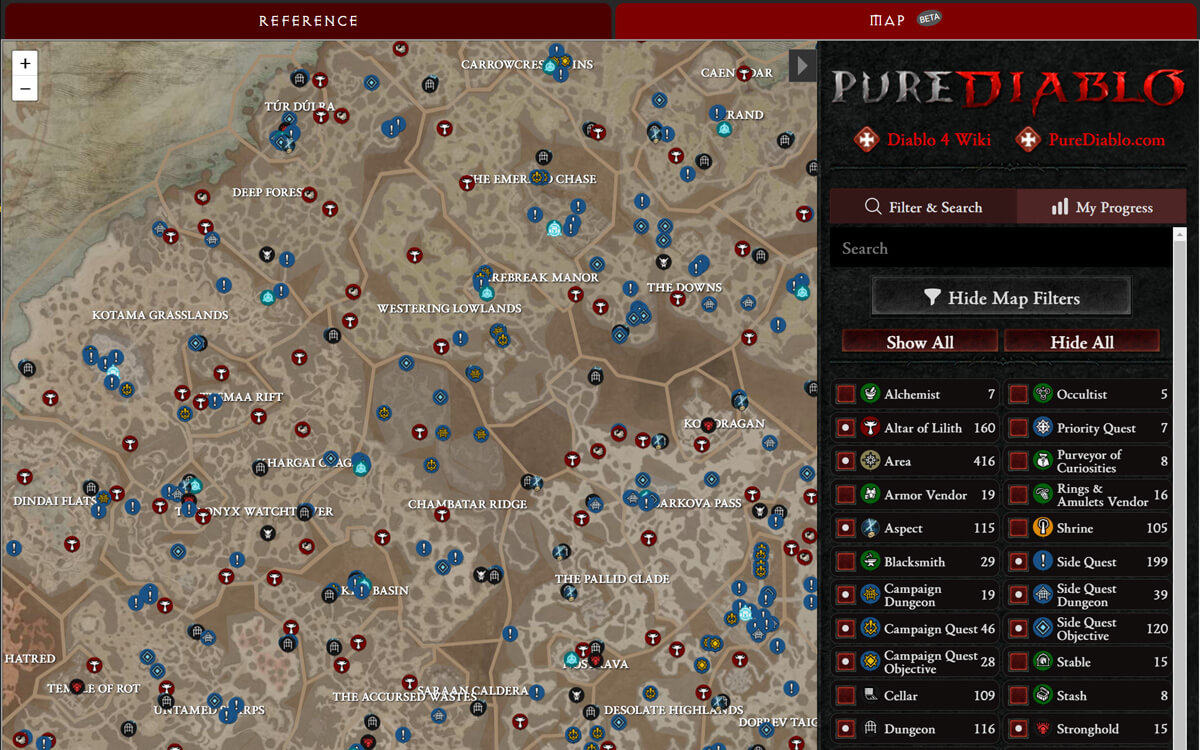Viewport: 1200px width, 750px height.
Task: Switch to the Reference tab
Action: point(307,20)
